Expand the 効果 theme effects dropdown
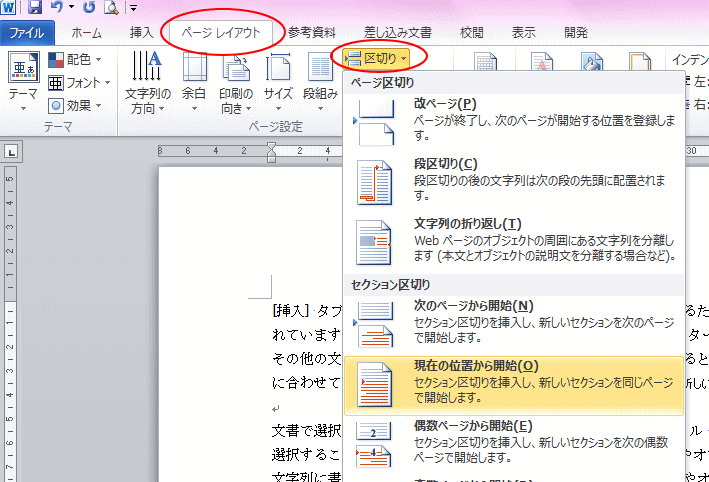709x482 pixels. (75, 106)
